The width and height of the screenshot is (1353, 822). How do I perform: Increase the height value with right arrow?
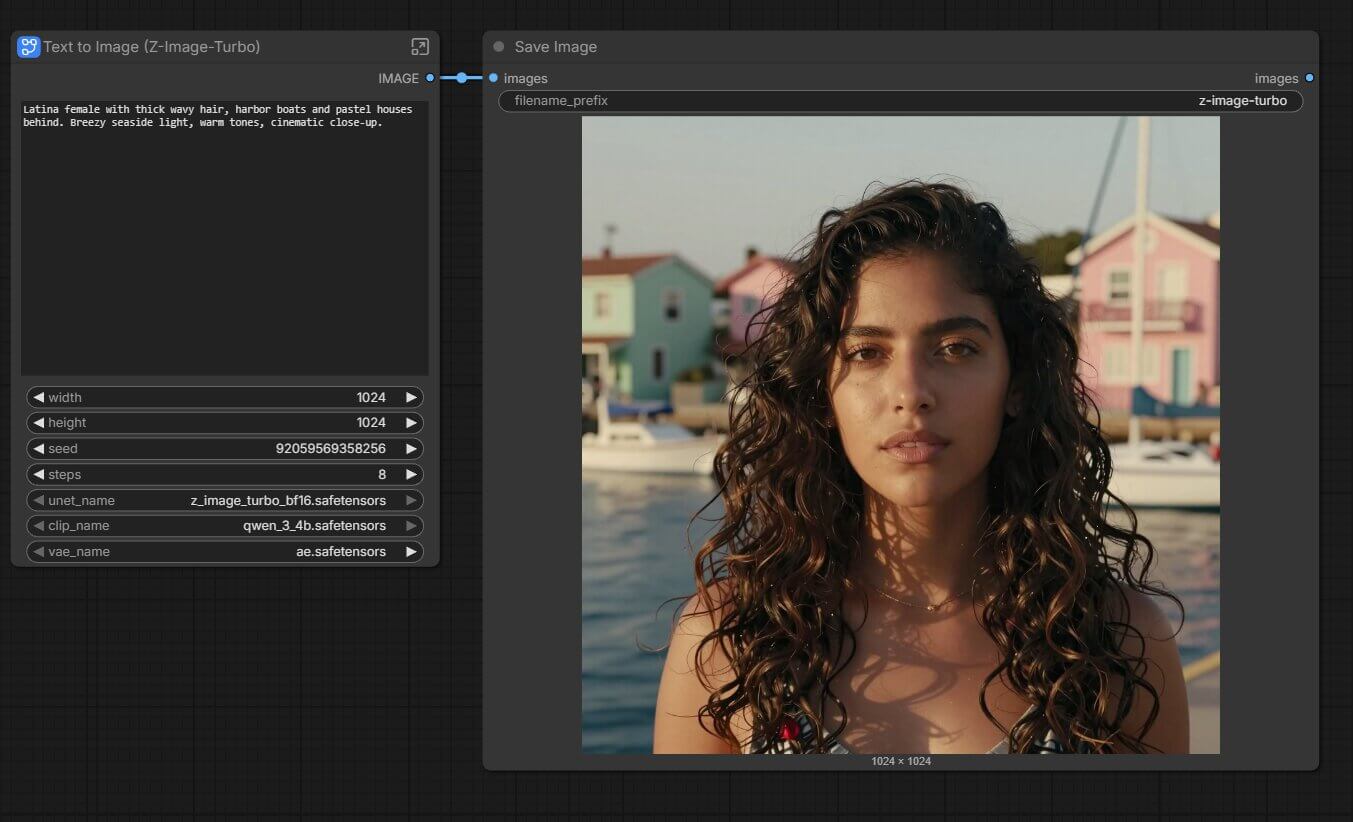(411, 423)
